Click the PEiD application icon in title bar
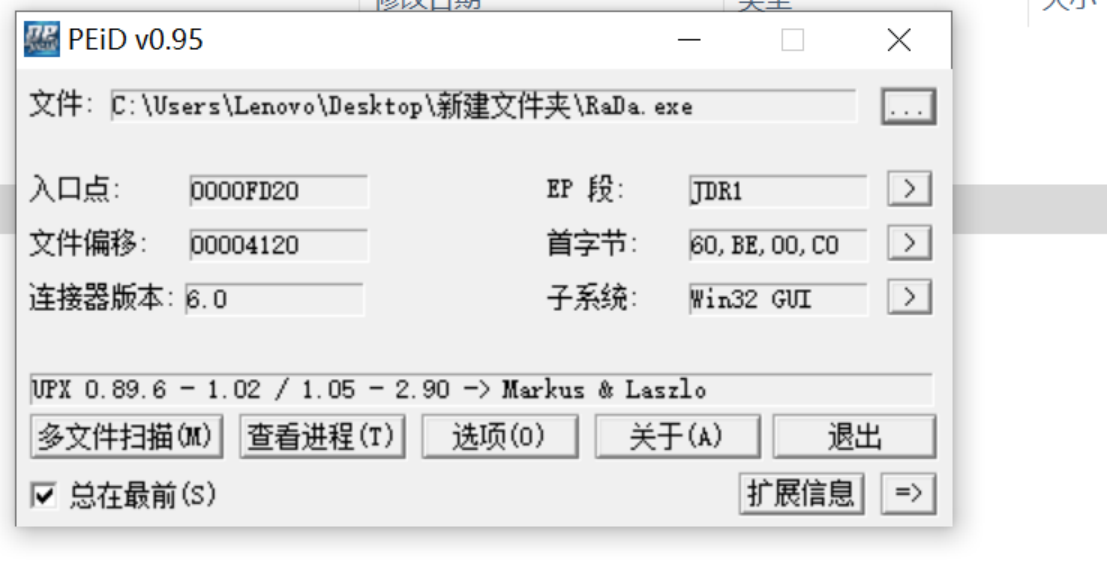This screenshot has width=1107, height=582. [42, 39]
